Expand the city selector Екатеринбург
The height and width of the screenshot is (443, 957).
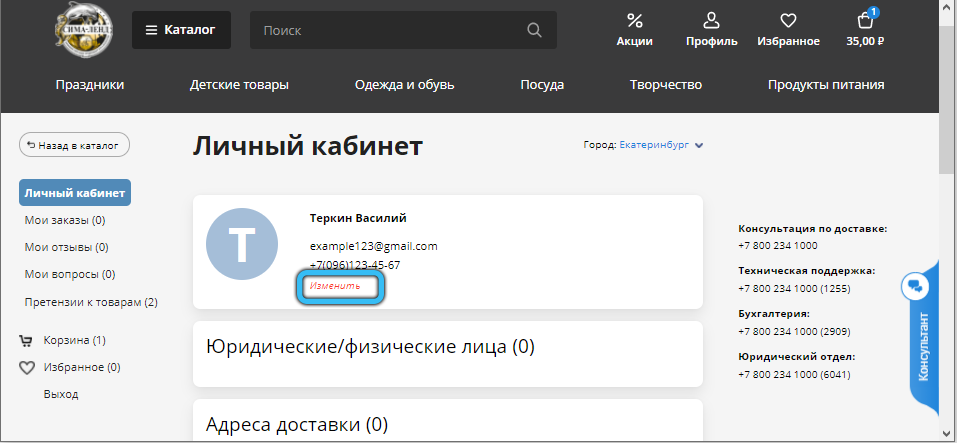(x=661, y=145)
